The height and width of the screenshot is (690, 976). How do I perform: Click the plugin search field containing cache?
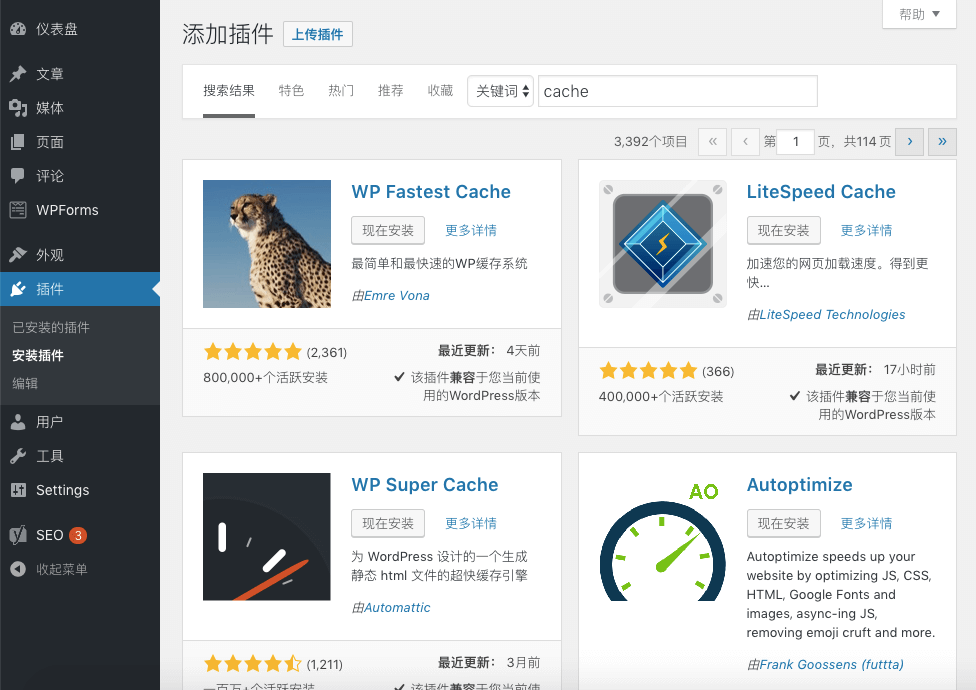[x=678, y=91]
